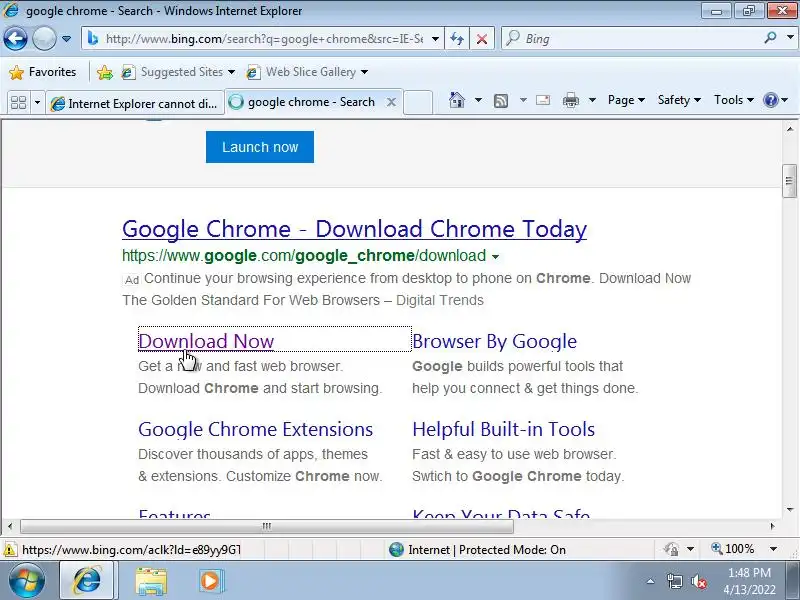
Task: Open a new blank tab
Action: coord(418,103)
